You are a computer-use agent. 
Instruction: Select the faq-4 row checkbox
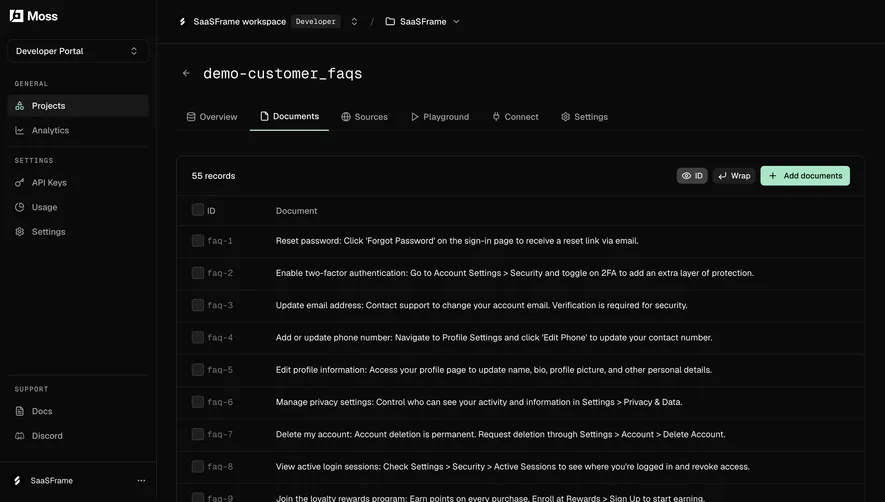point(198,337)
